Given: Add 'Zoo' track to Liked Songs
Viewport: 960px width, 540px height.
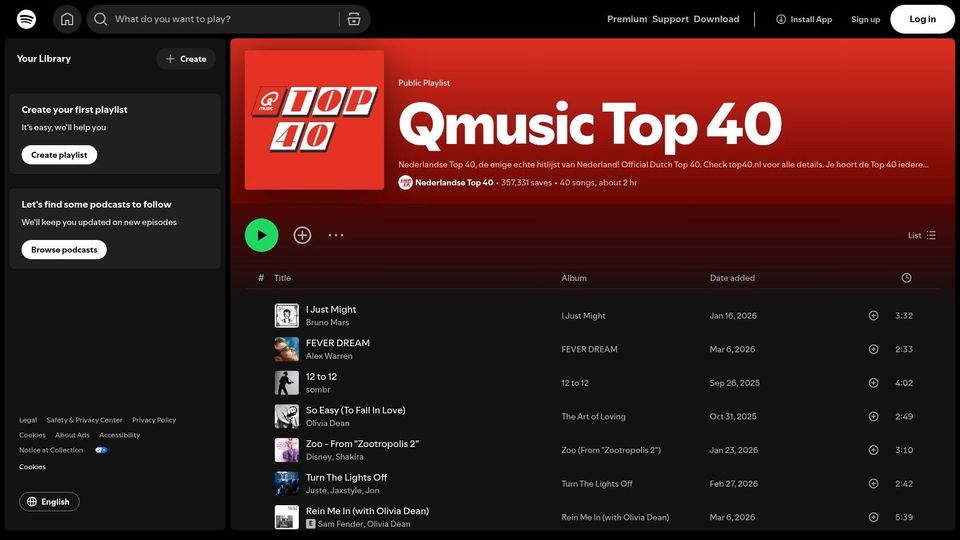Looking at the screenshot, I should tap(874, 451).
